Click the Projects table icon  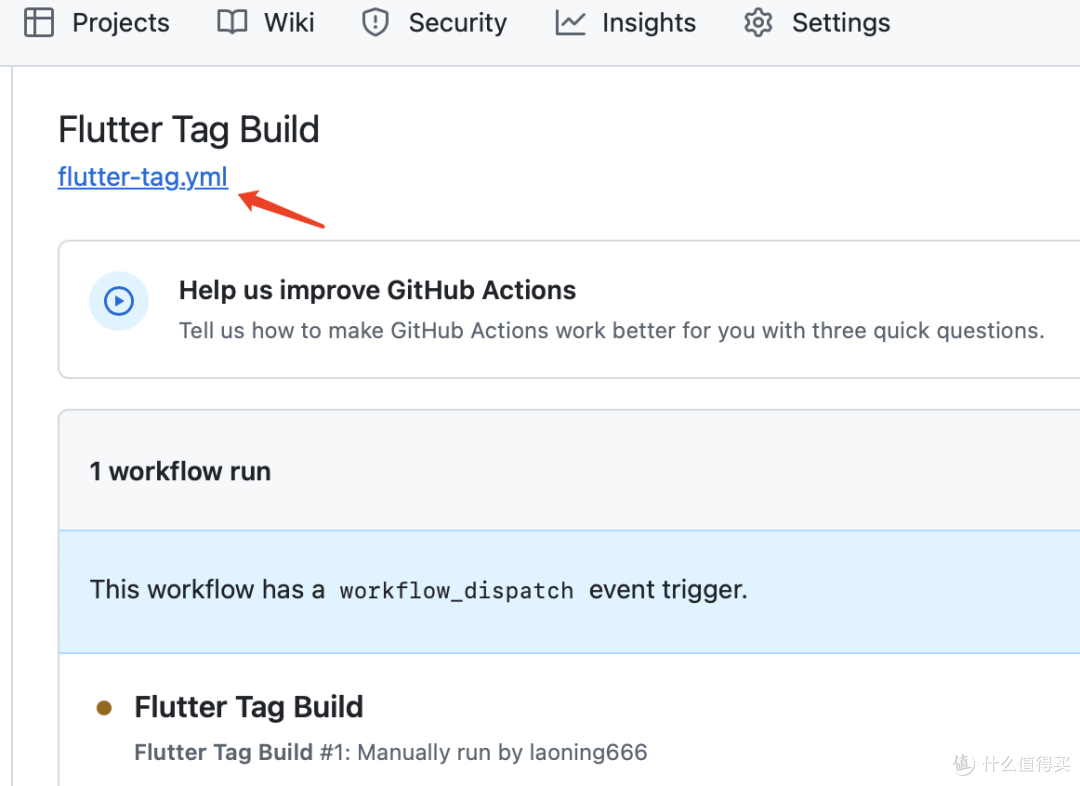click(x=39, y=22)
